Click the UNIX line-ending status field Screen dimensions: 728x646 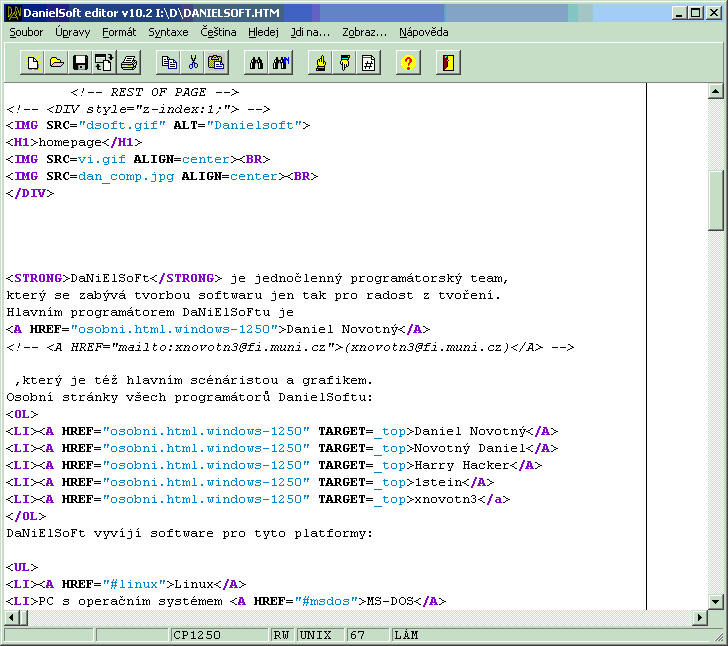(320, 635)
